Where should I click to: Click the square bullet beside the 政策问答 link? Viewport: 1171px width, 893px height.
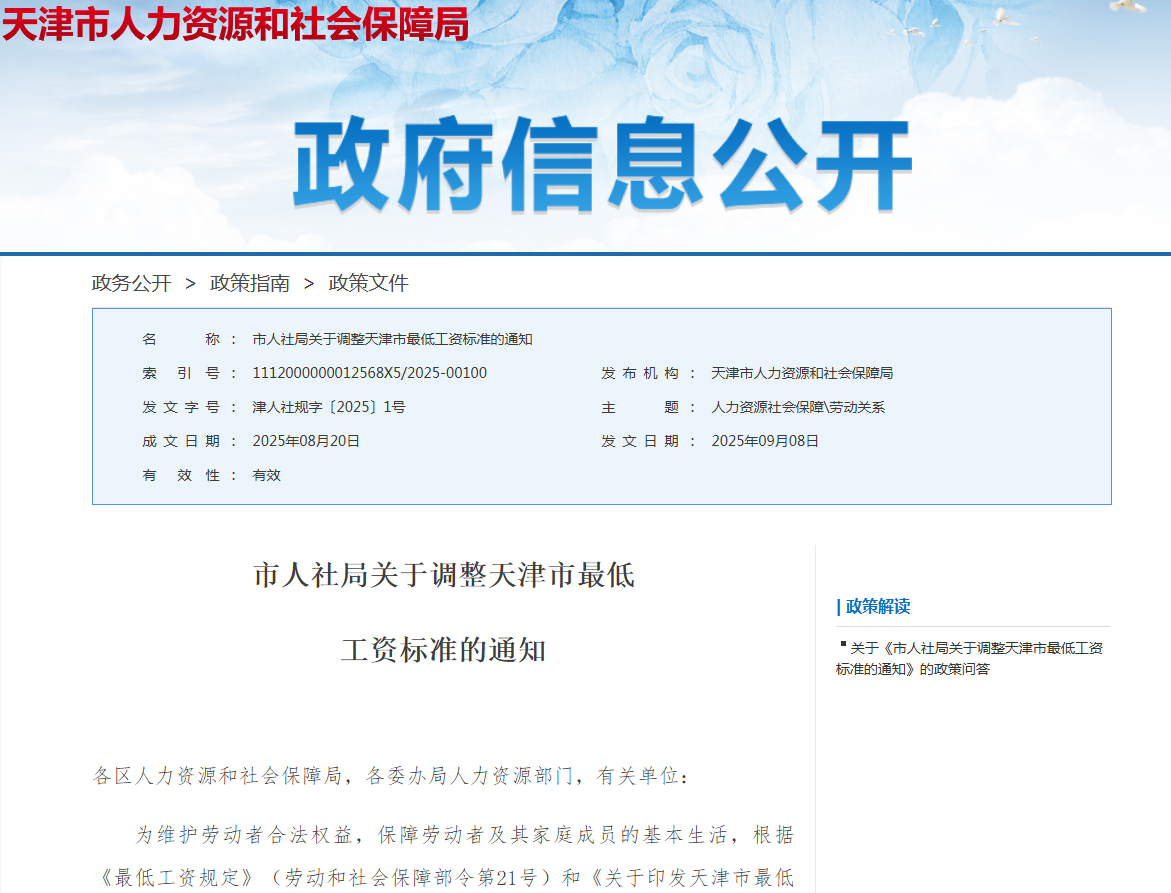(x=843, y=644)
